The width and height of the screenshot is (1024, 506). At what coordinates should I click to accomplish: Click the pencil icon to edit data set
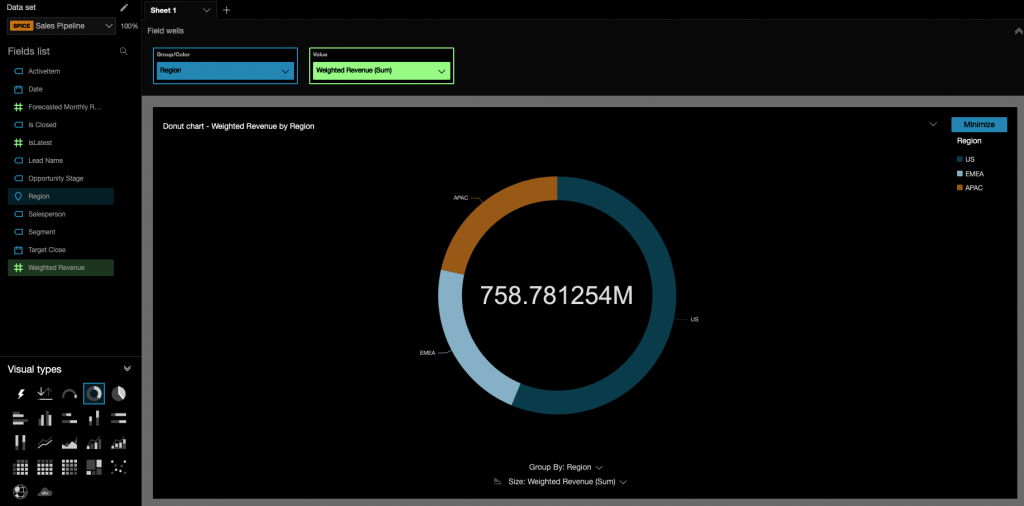tap(124, 7)
